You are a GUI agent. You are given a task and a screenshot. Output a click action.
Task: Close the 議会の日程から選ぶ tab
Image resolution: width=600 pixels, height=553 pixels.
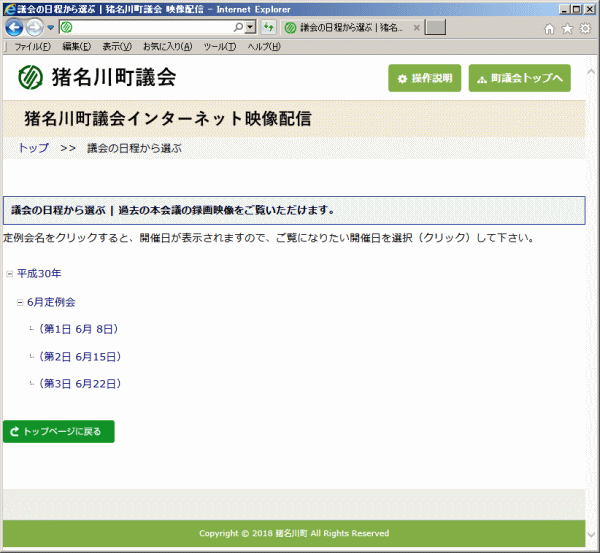(x=416, y=28)
